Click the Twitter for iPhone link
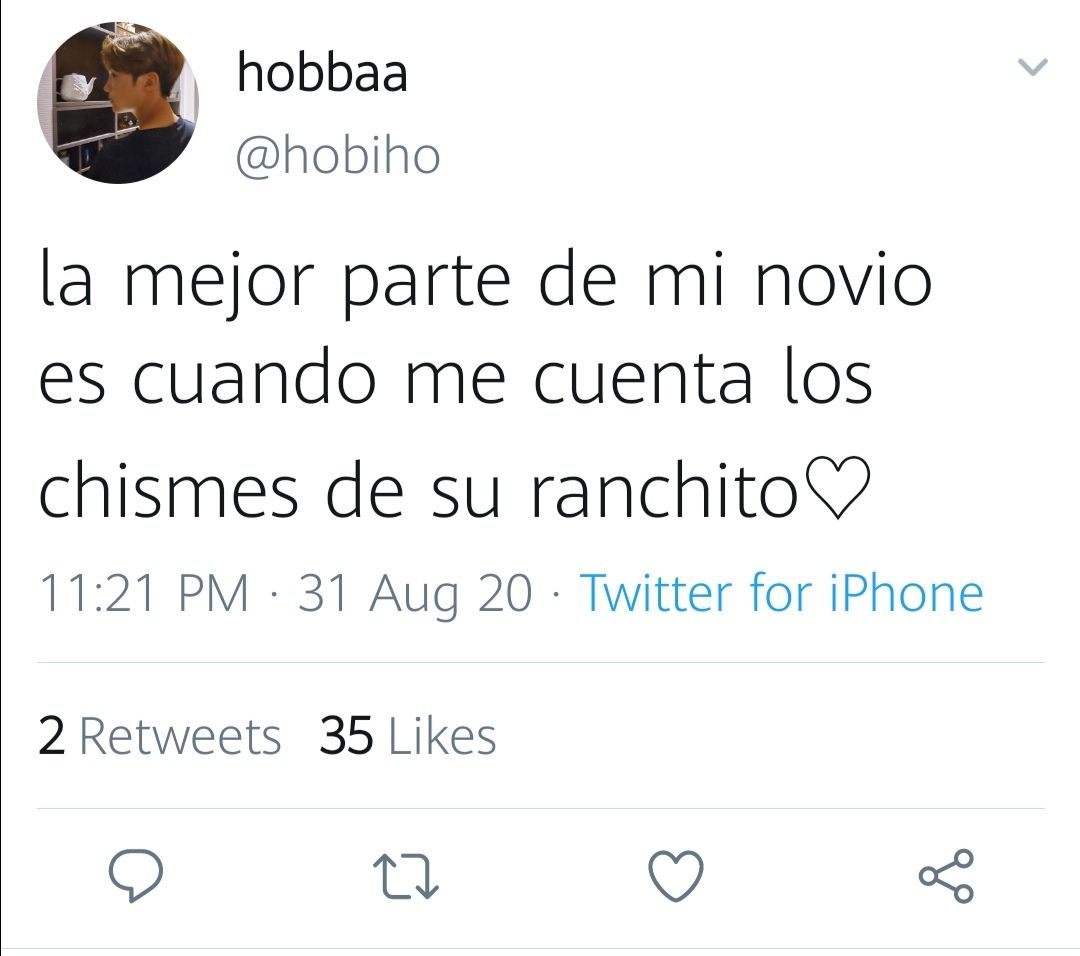1080x956 pixels. click(782, 593)
